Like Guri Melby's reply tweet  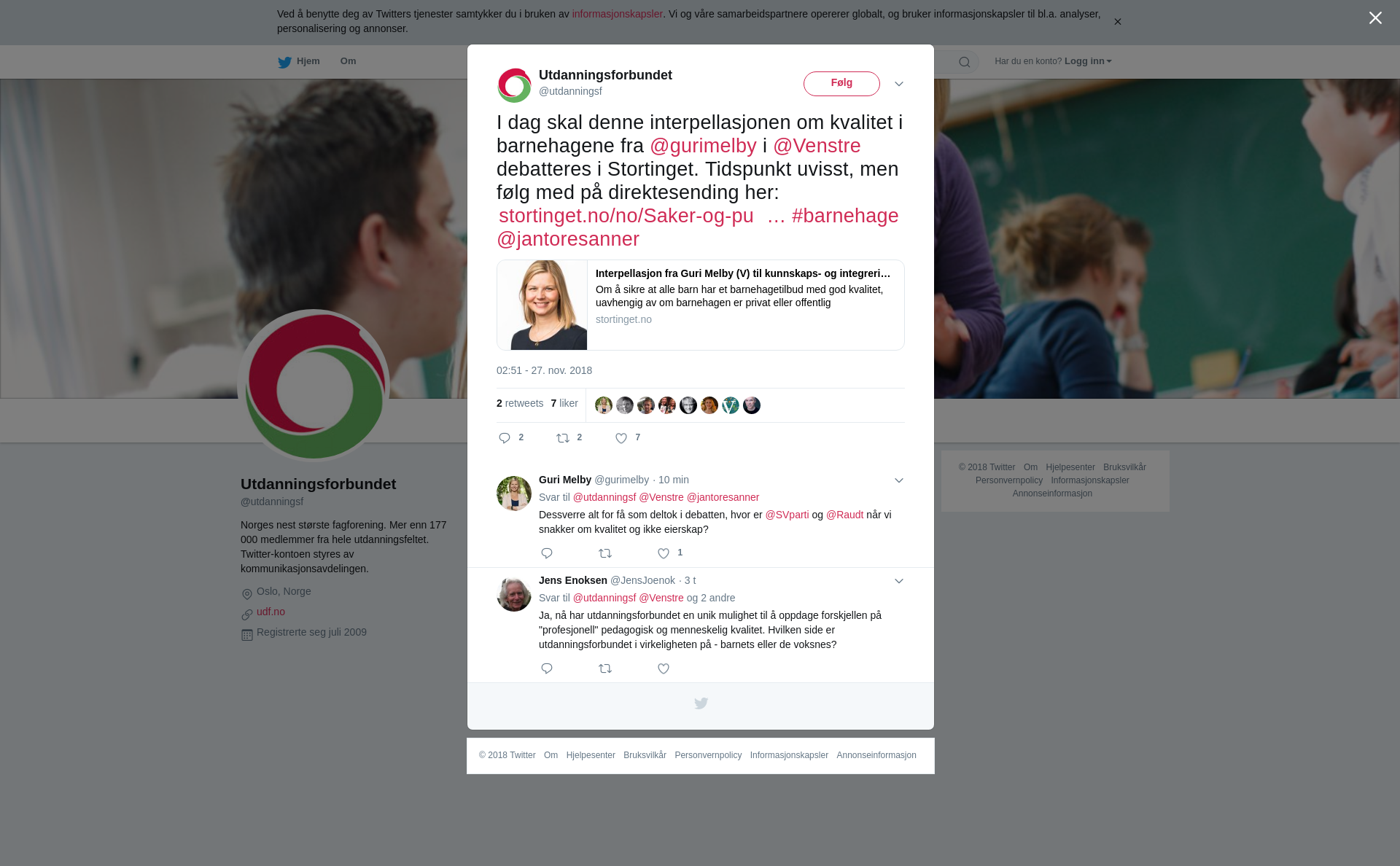pyautogui.click(x=664, y=553)
